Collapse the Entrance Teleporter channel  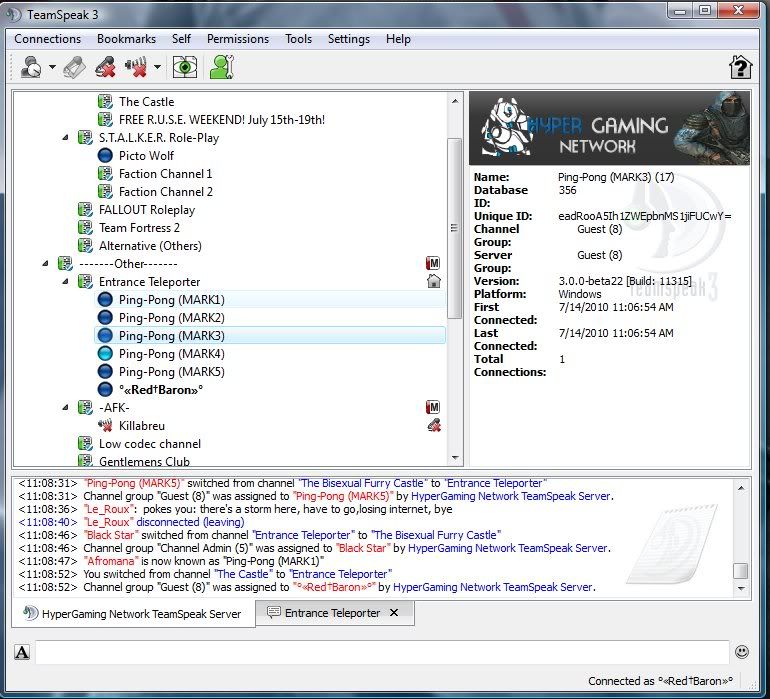pos(65,281)
